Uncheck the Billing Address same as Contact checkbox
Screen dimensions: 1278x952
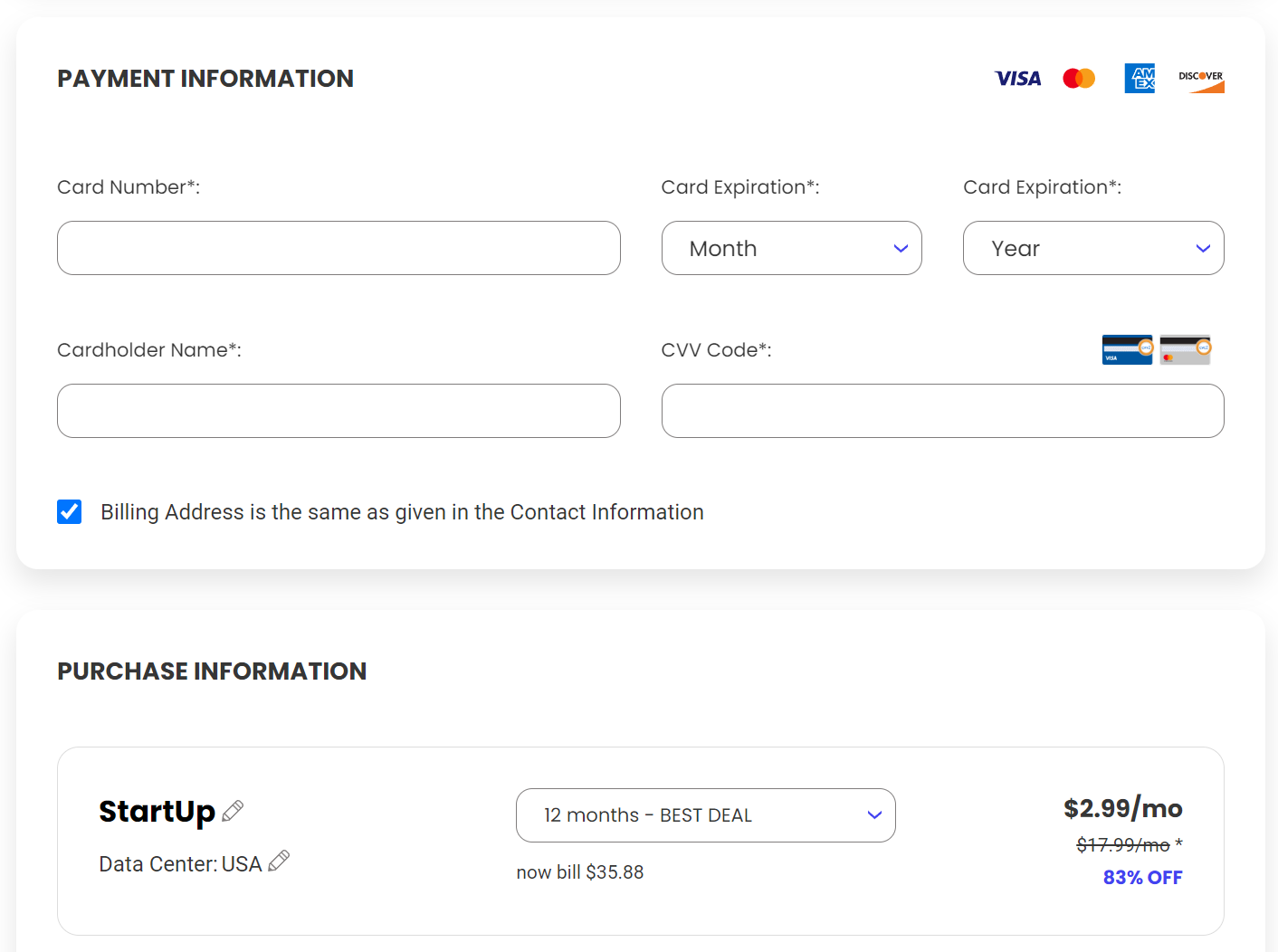(x=70, y=512)
